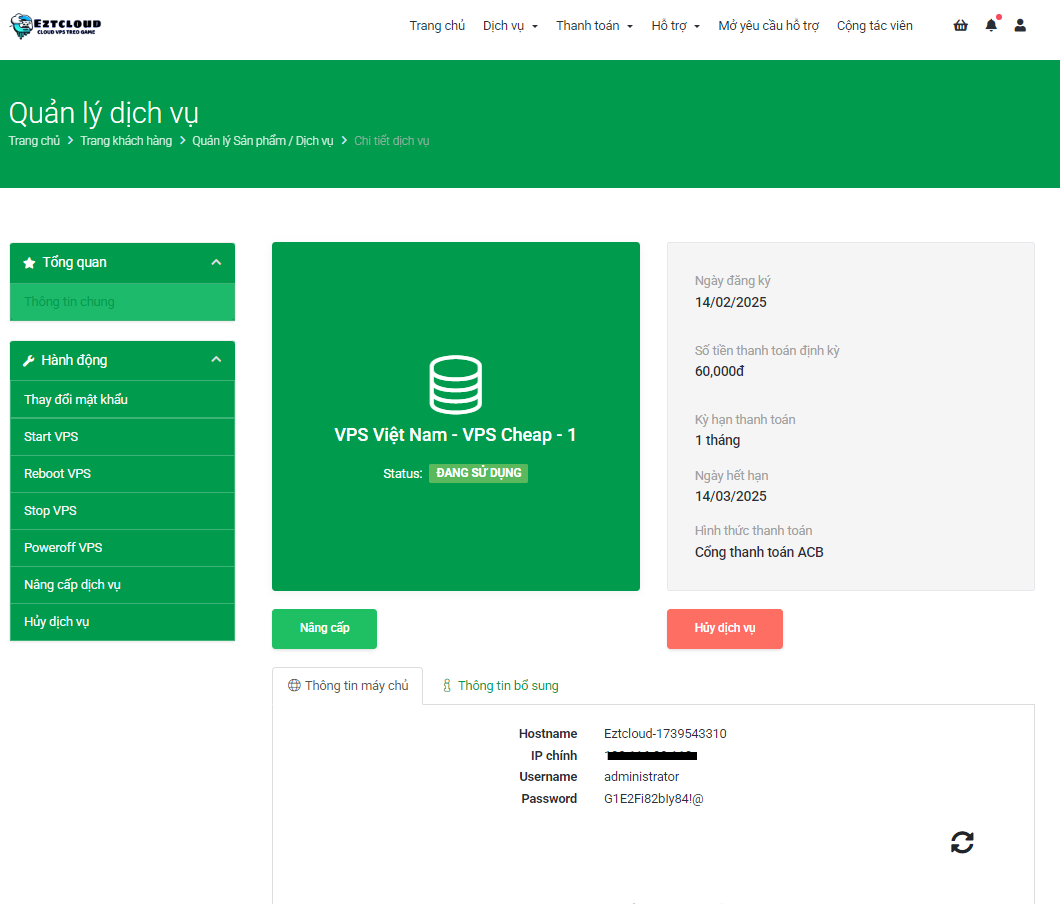Switch to Thông tin bổ sung tab
The height and width of the screenshot is (904, 1060).
point(500,686)
